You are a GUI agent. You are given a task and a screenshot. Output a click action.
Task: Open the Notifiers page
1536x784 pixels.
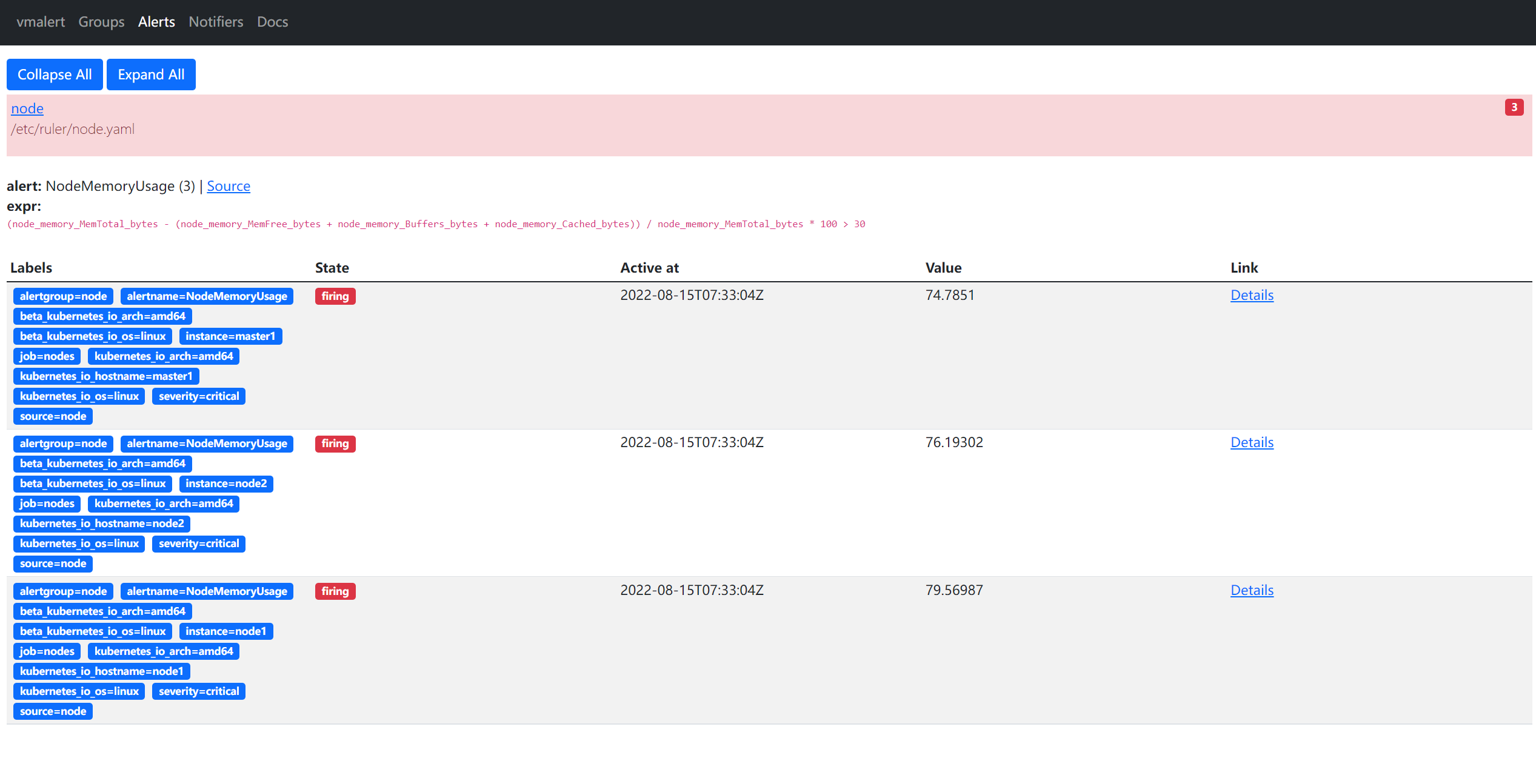[216, 22]
